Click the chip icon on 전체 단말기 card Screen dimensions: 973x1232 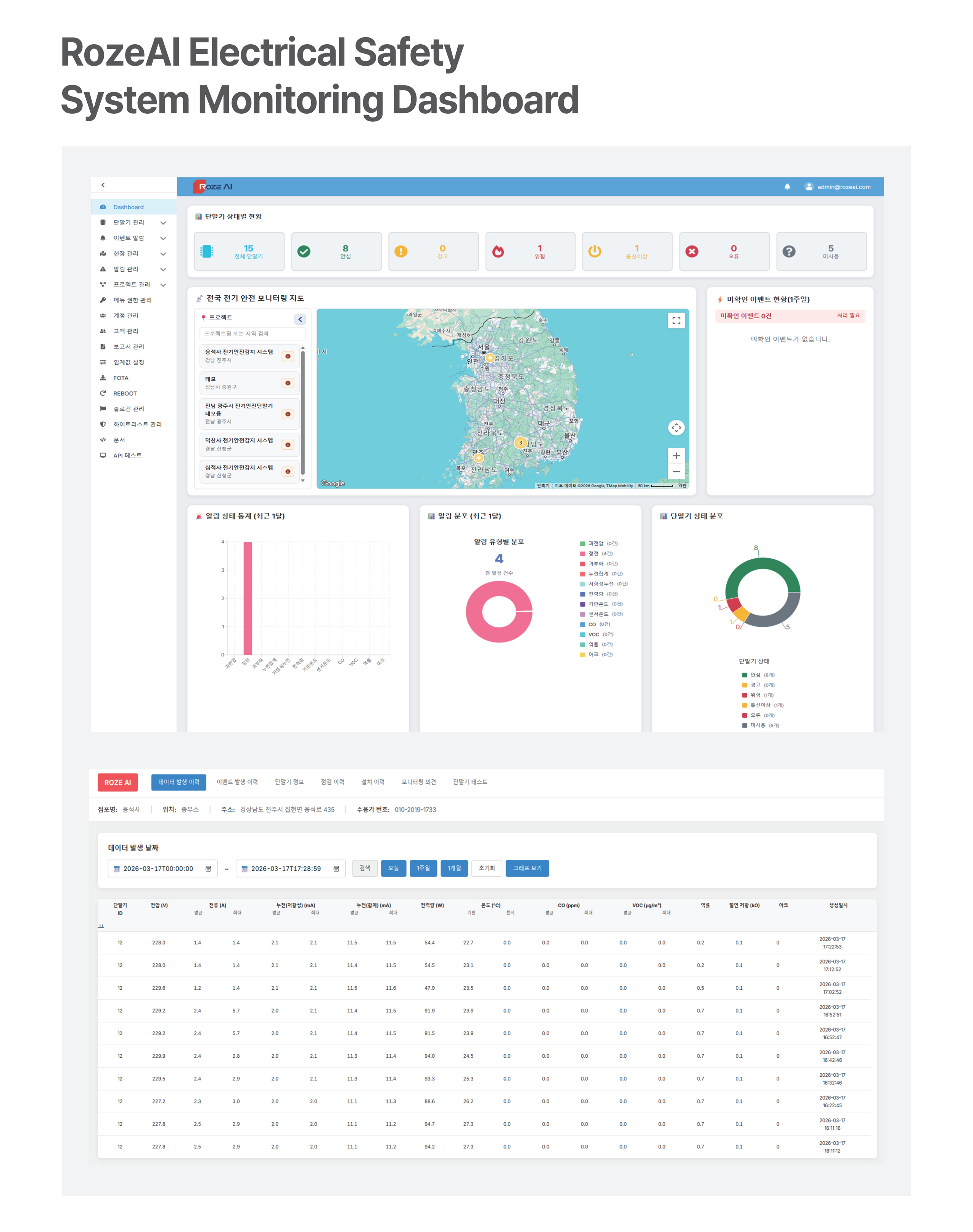point(207,251)
